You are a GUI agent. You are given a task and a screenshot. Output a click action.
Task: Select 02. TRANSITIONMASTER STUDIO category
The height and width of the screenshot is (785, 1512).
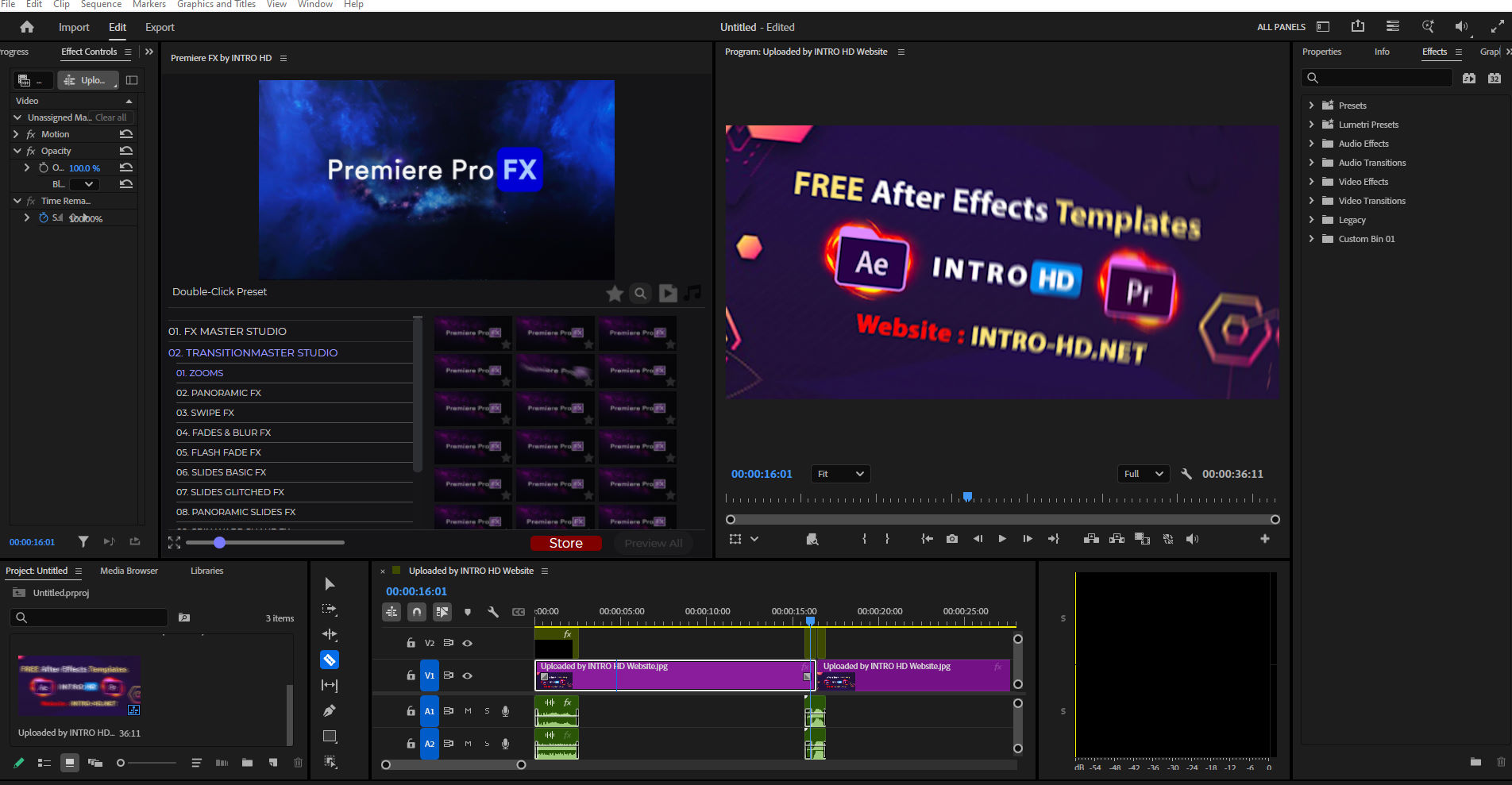click(x=253, y=352)
